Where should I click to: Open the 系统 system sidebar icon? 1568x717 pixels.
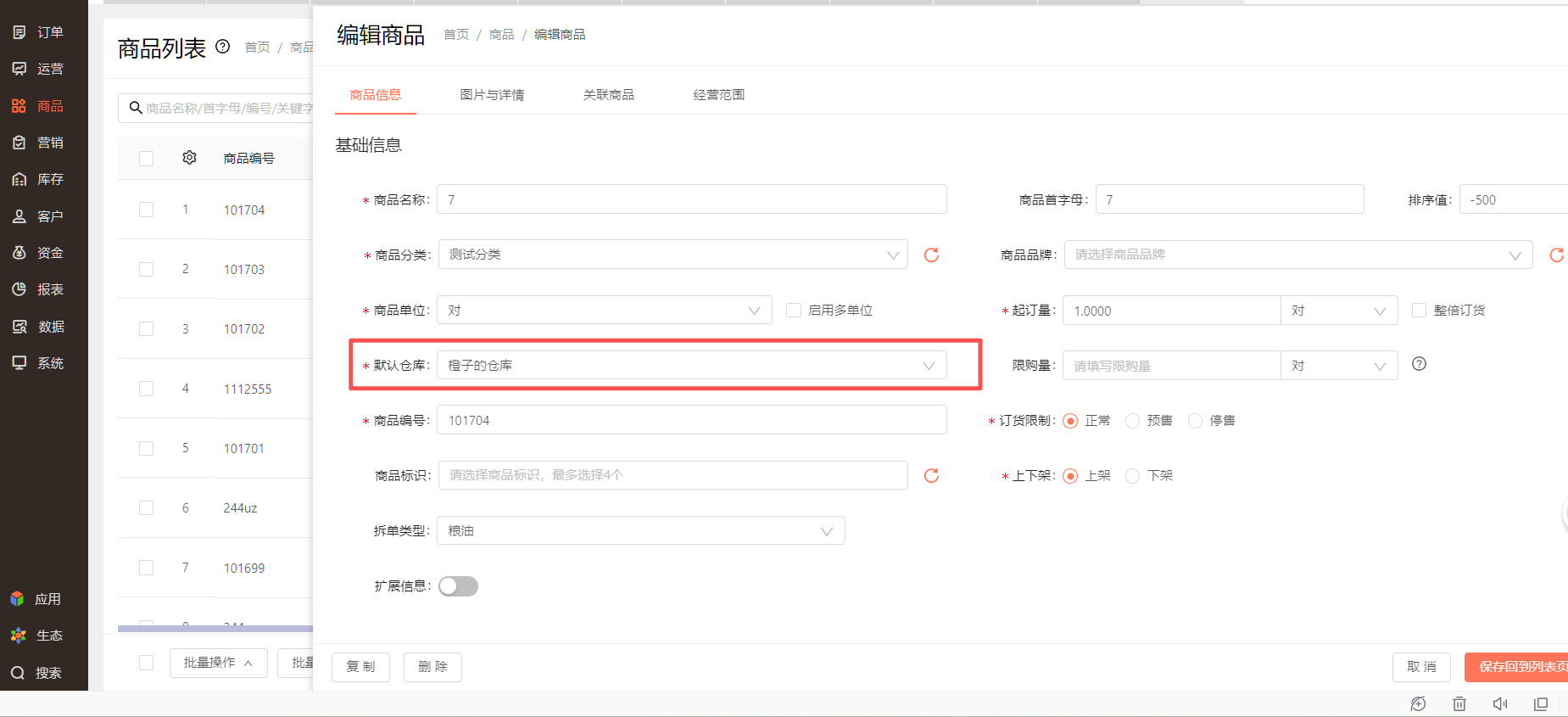click(20, 363)
